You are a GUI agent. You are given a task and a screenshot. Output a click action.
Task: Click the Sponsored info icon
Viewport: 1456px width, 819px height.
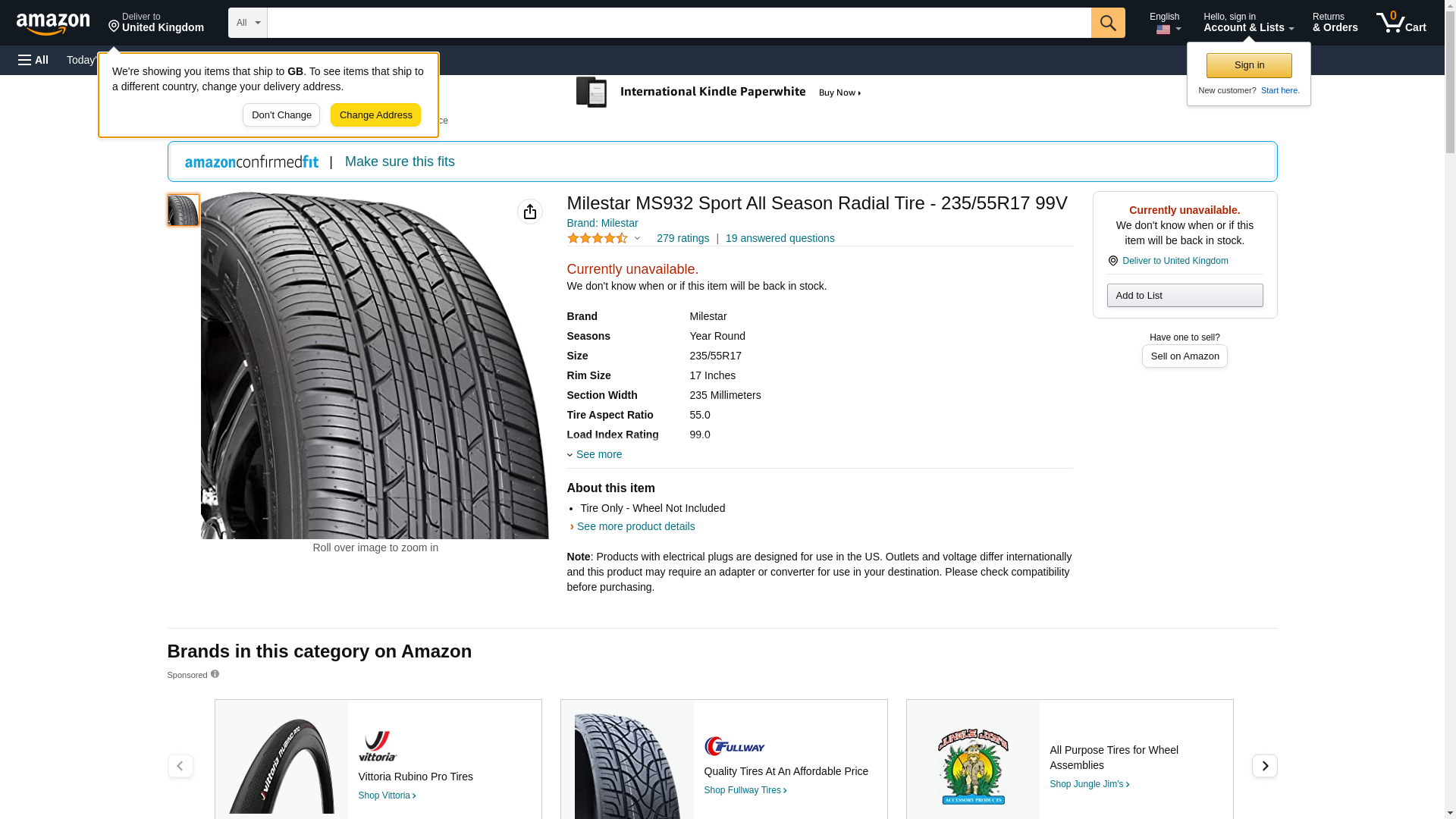coord(215,674)
